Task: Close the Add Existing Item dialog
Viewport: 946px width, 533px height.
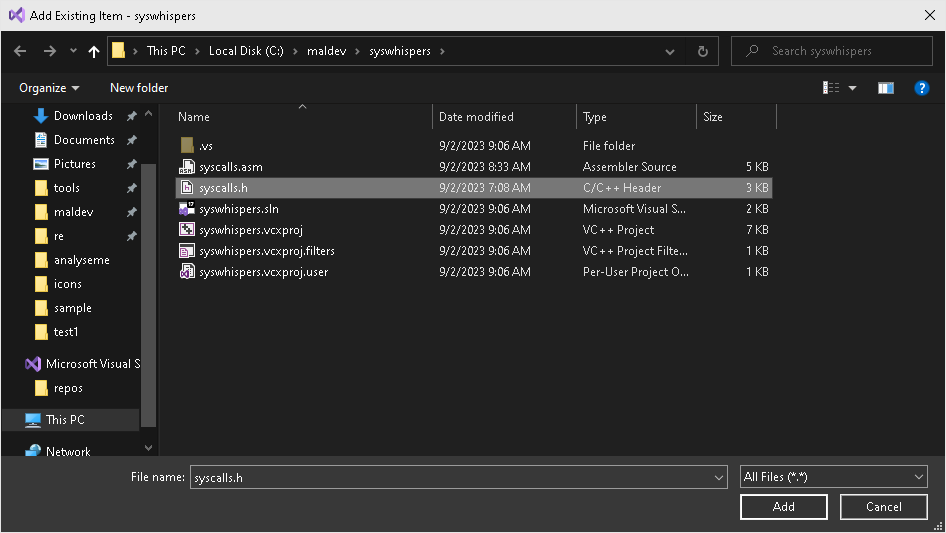Action: pyautogui.click(x=930, y=16)
